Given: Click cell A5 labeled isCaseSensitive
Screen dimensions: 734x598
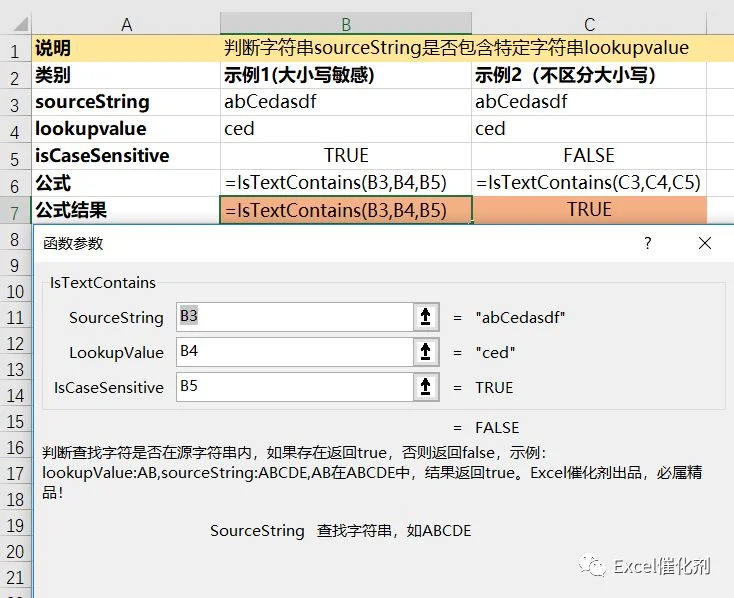Looking at the screenshot, I should (126, 156).
